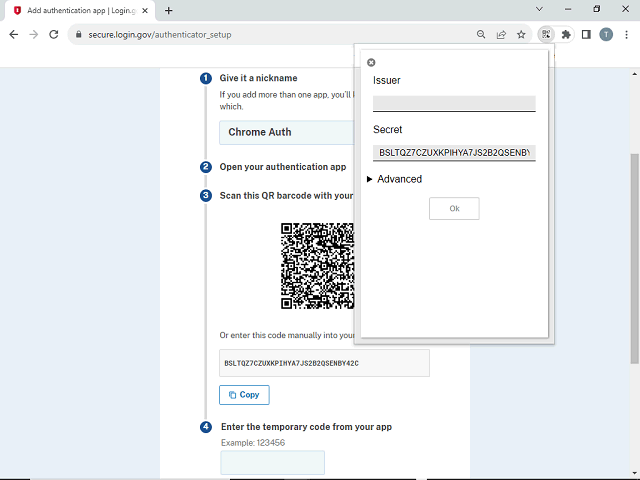Close the authenticator popup with the X icon

[x=371, y=62]
